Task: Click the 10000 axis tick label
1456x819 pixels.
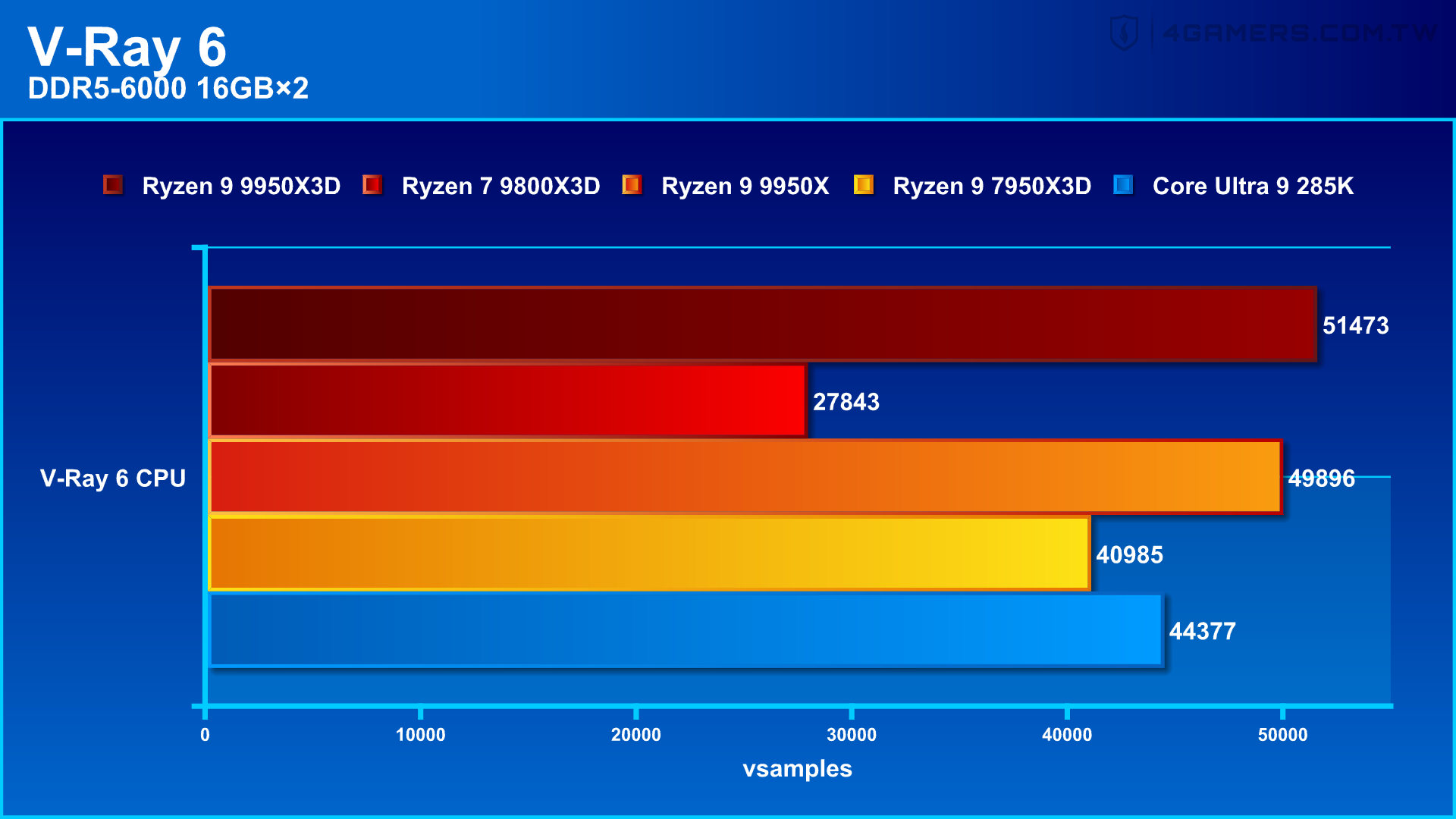Action: click(x=420, y=735)
